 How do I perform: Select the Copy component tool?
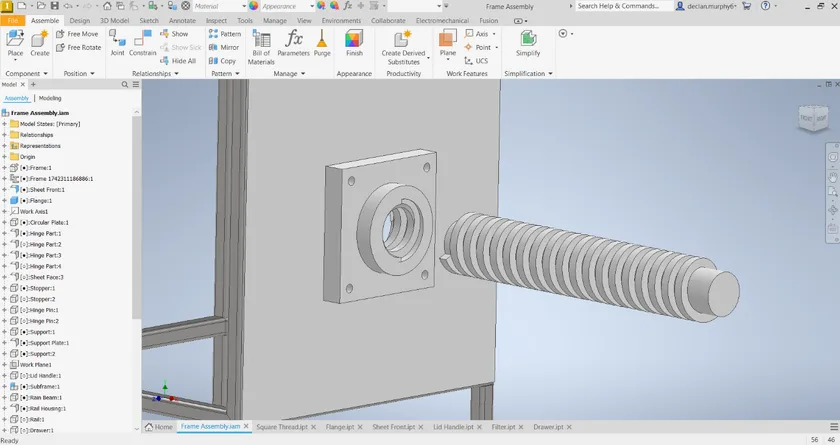(222, 61)
